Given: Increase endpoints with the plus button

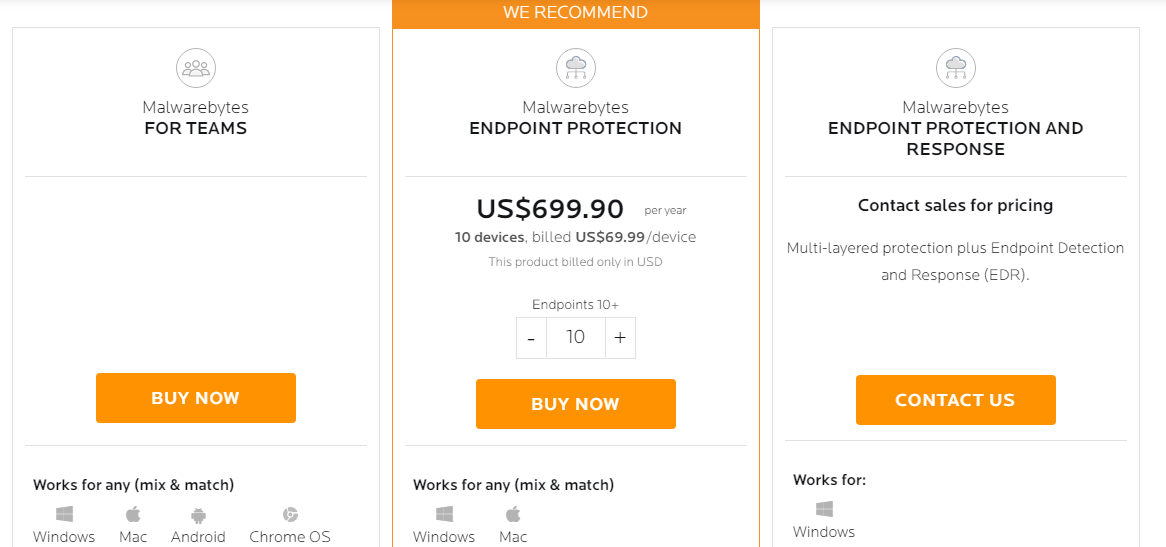Looking at the screenshot, I should tap(620, 338).
